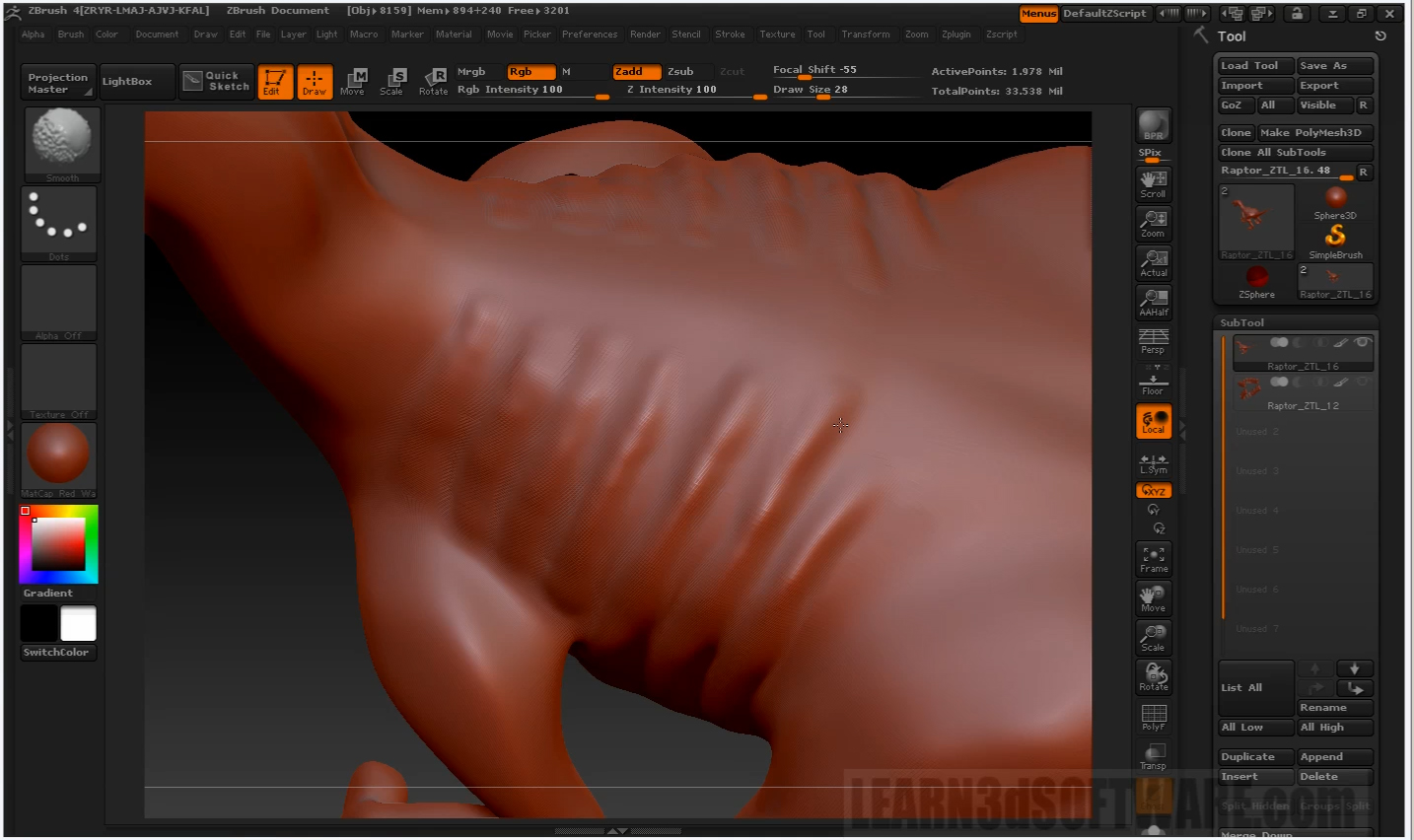
Task: Click the Draw Size slider
Action: [846, 90]
